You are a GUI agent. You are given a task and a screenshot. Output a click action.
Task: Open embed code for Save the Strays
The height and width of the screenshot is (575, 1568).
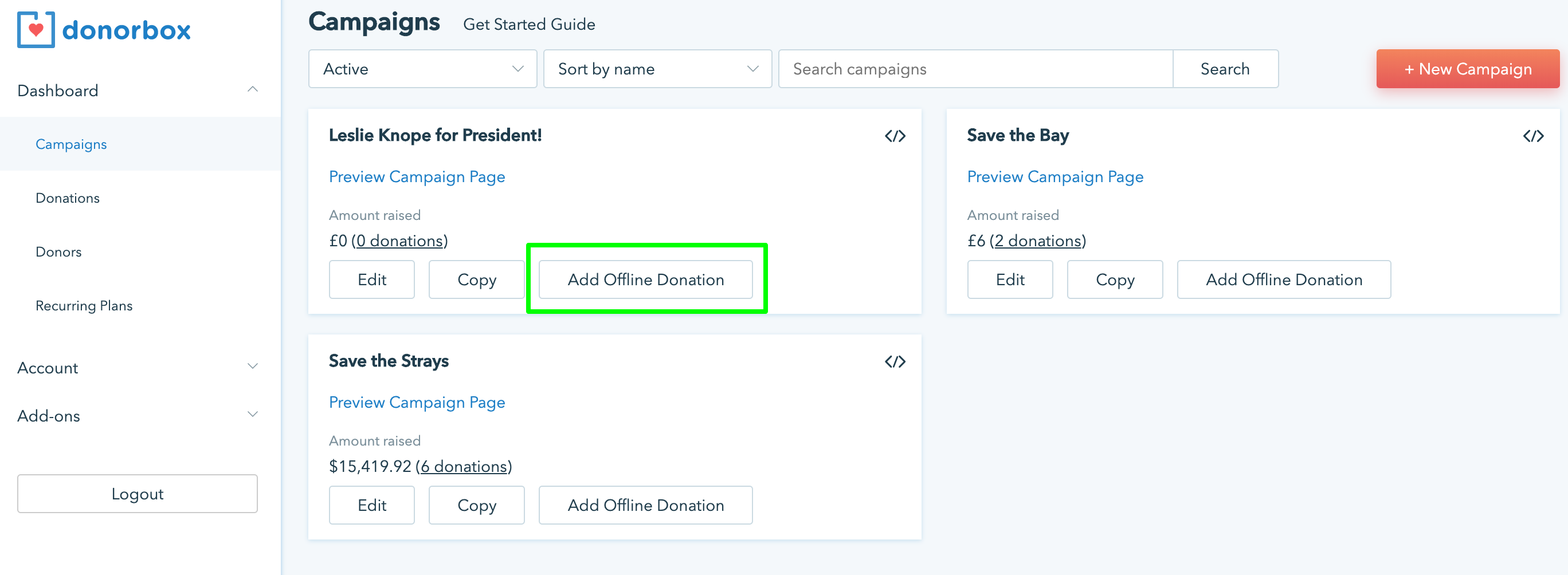click(895, 361)
